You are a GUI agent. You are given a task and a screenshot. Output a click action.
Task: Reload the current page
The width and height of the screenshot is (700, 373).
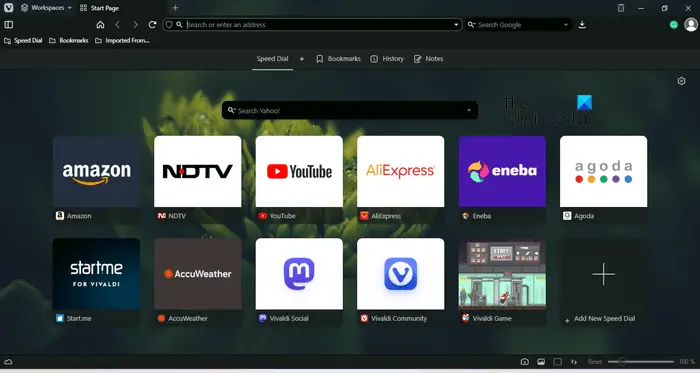[x=152, y=25]
